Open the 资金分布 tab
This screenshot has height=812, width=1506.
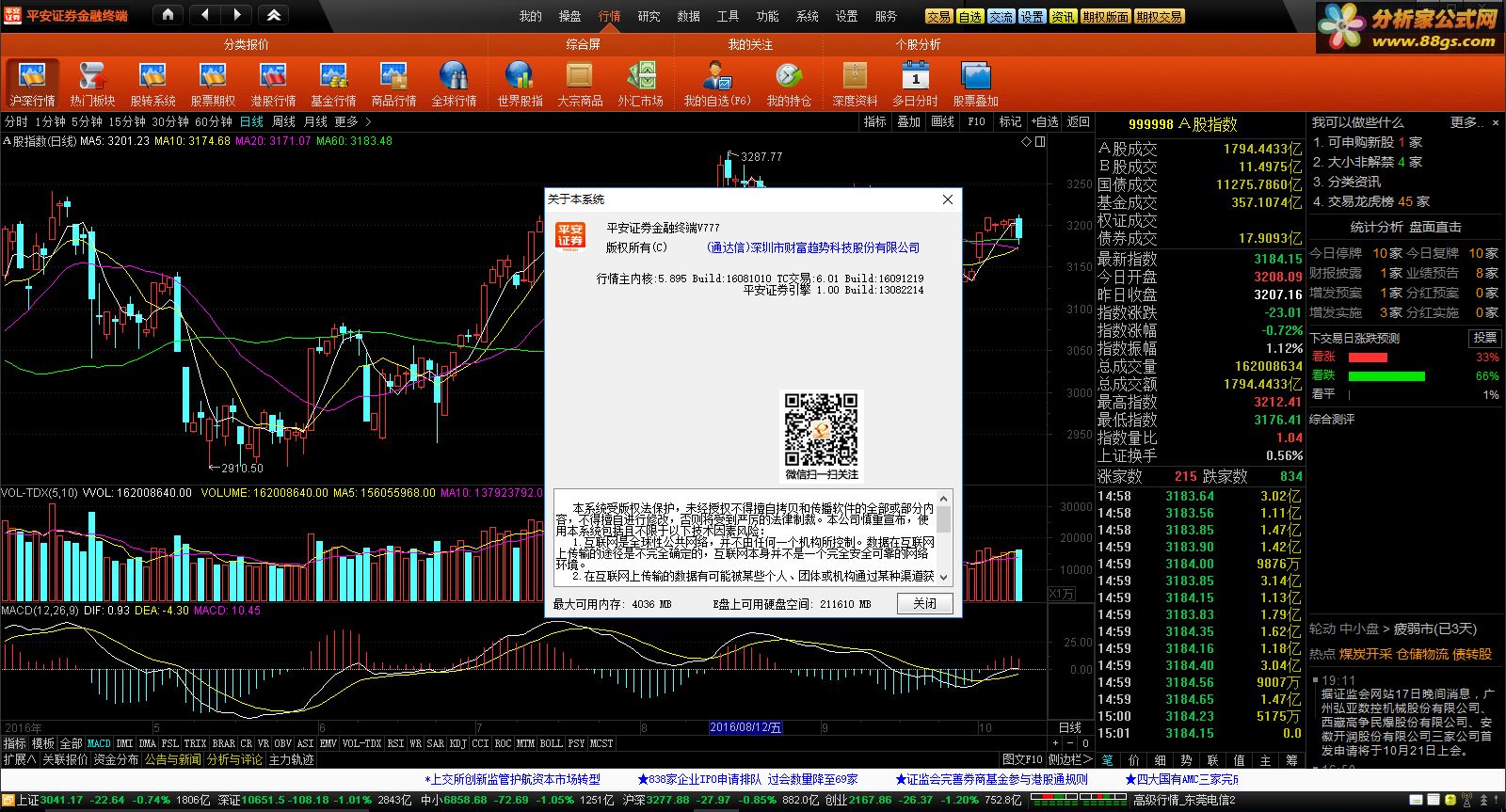coord(116,759)
